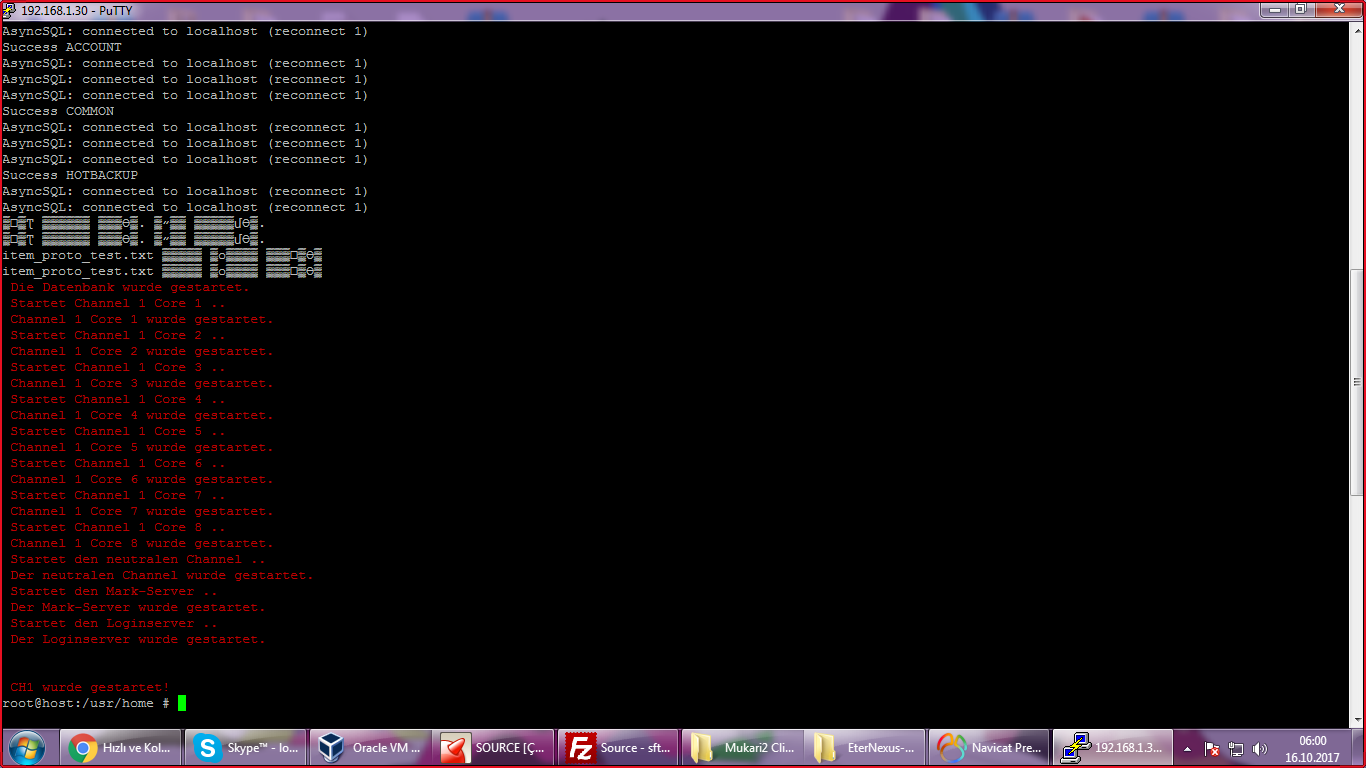Click the PuTTY scrollbar down arrow
1366x768 pixels.
click(x=1357, y=719)
